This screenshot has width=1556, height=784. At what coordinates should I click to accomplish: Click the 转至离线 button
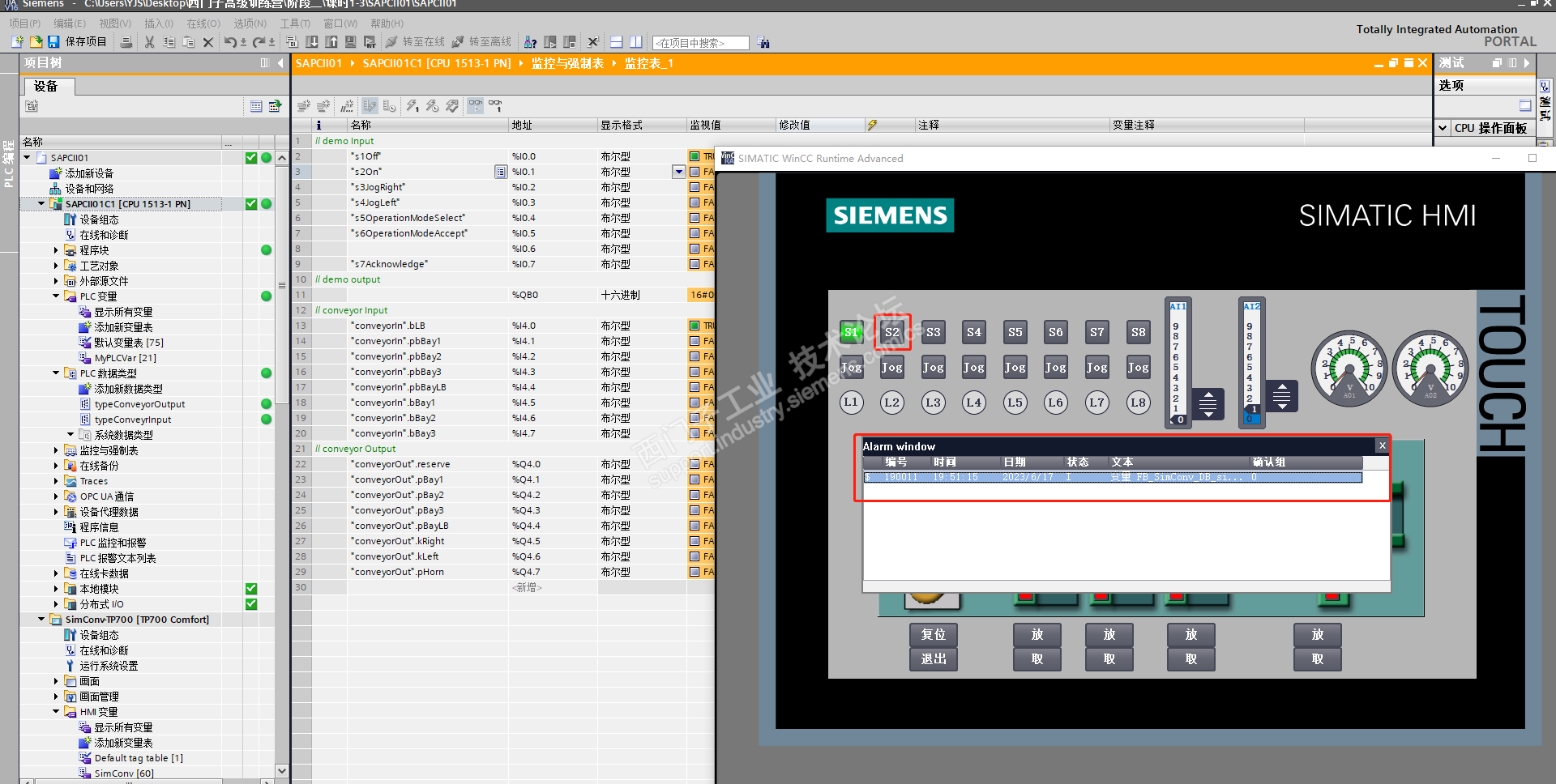(481, 42)
